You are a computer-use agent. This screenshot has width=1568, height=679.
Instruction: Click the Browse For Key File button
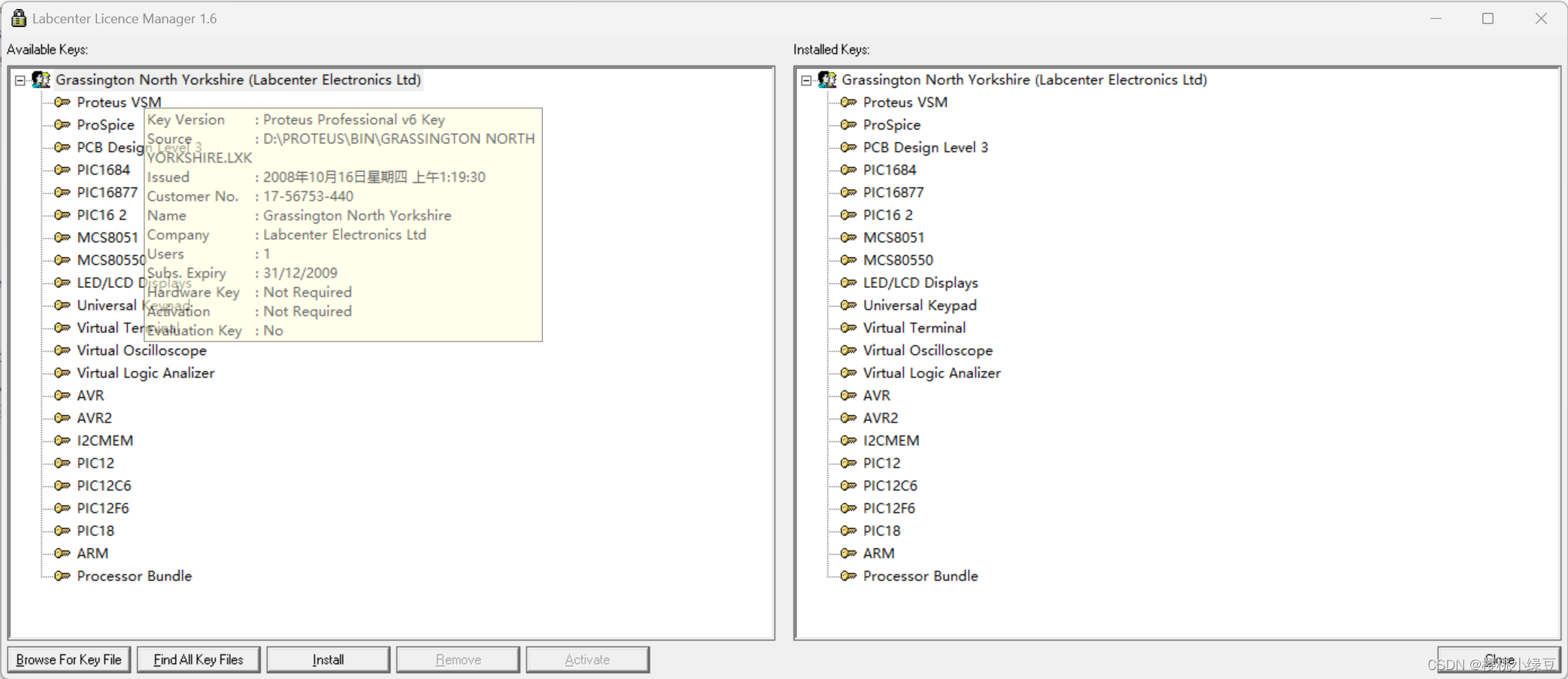pyautogui.click(x=69, y=659)
